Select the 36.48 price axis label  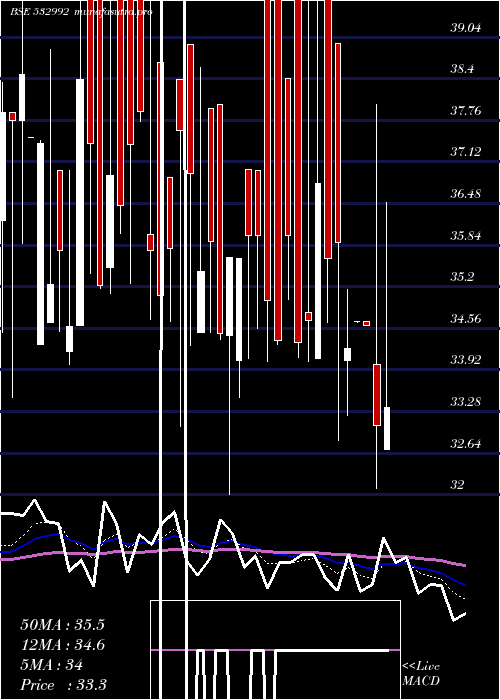[x=466, y=194]
